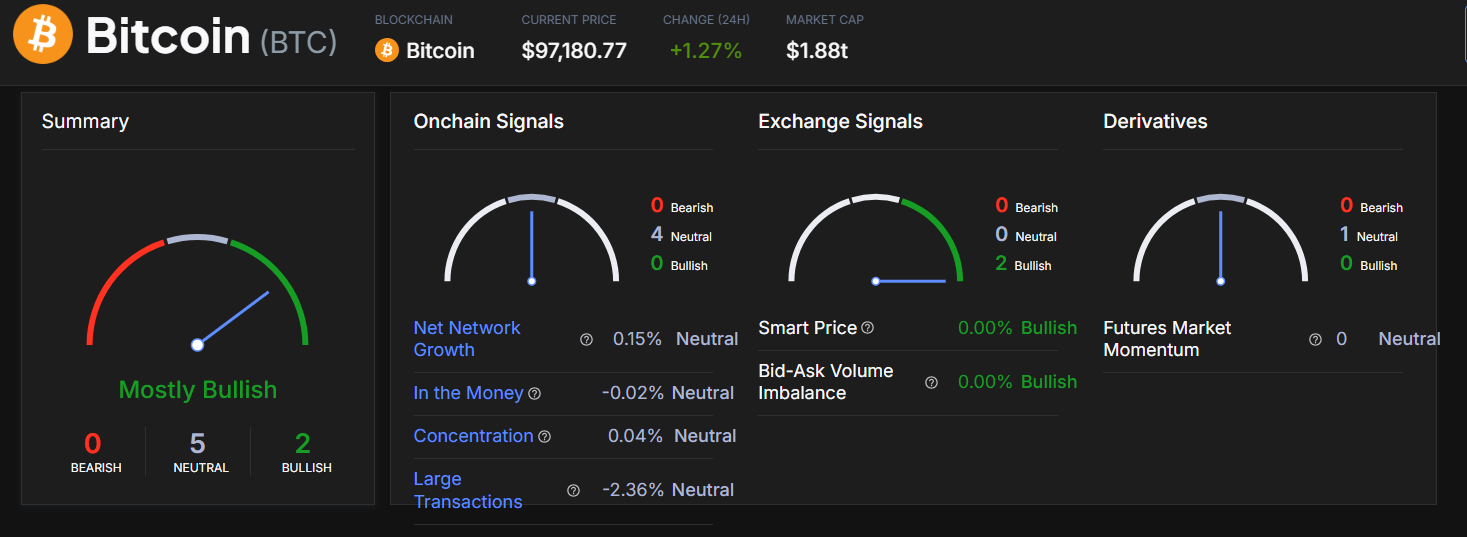Open the In the Money link
Viewport: 1467px width, 537px height.
pyautogui.click(x=468, y=393)
